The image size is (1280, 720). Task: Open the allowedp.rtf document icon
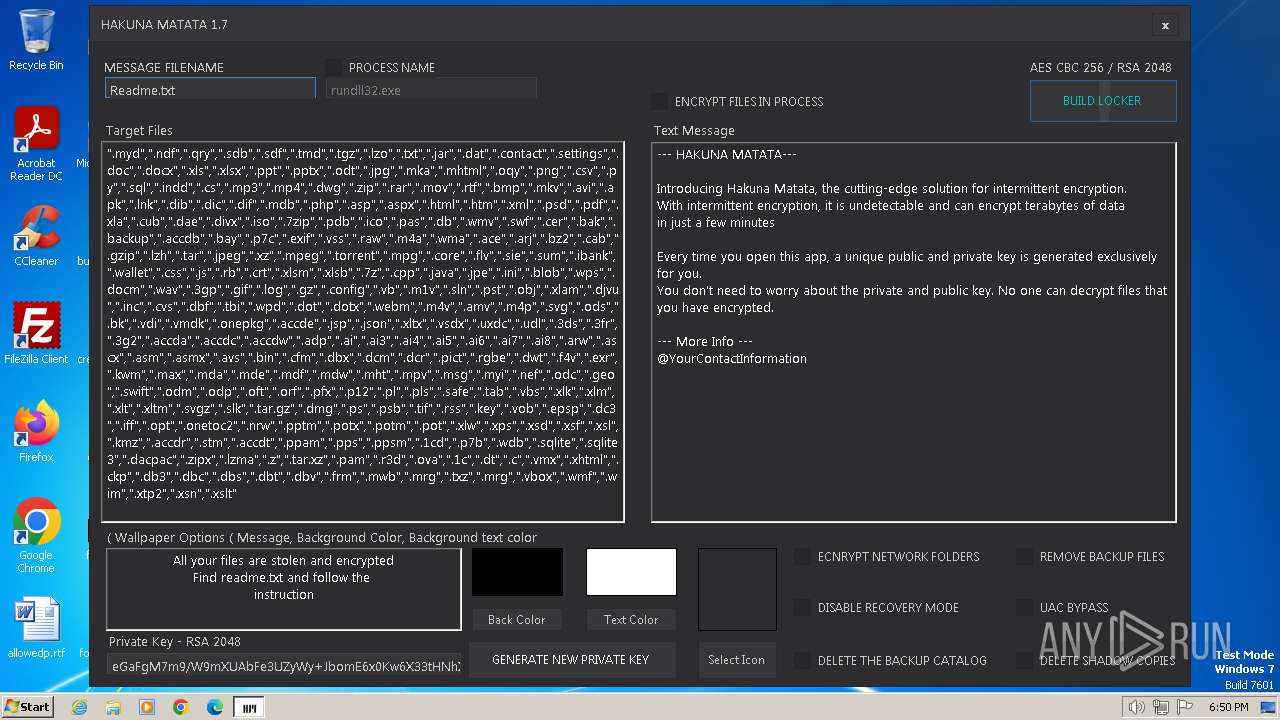[x=36, y=628]
